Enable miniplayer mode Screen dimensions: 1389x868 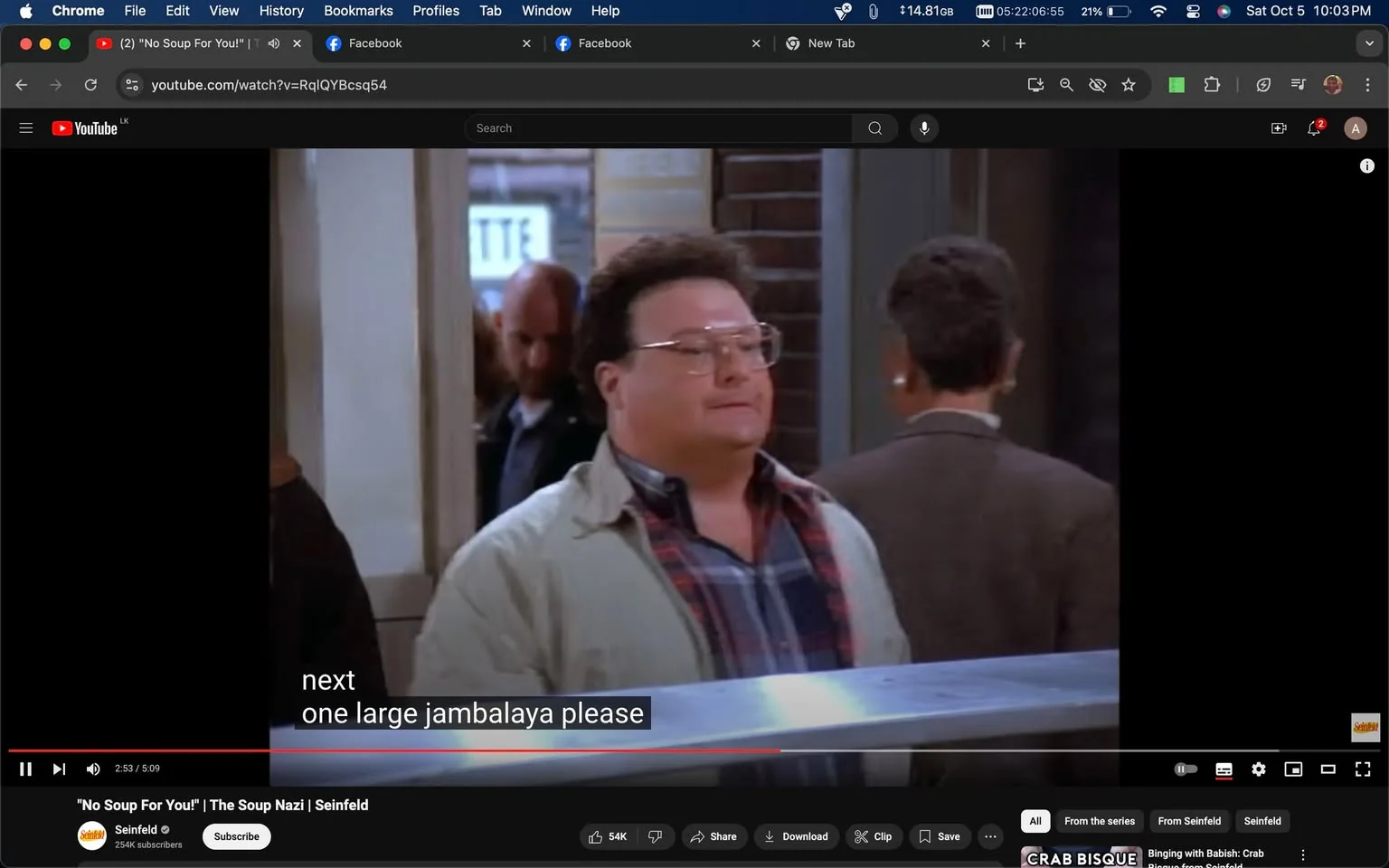pyautogui.click(x=1293, y=769)
